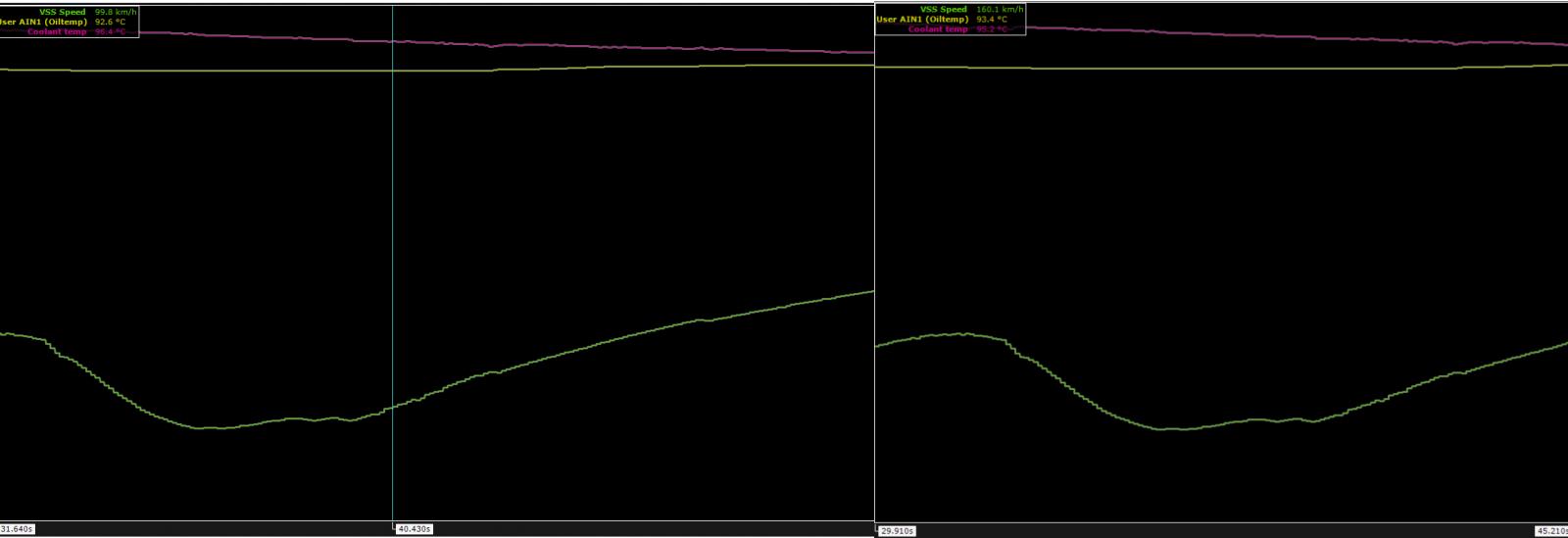Click the speed curve minimum in left graph

tap(211, 428)
